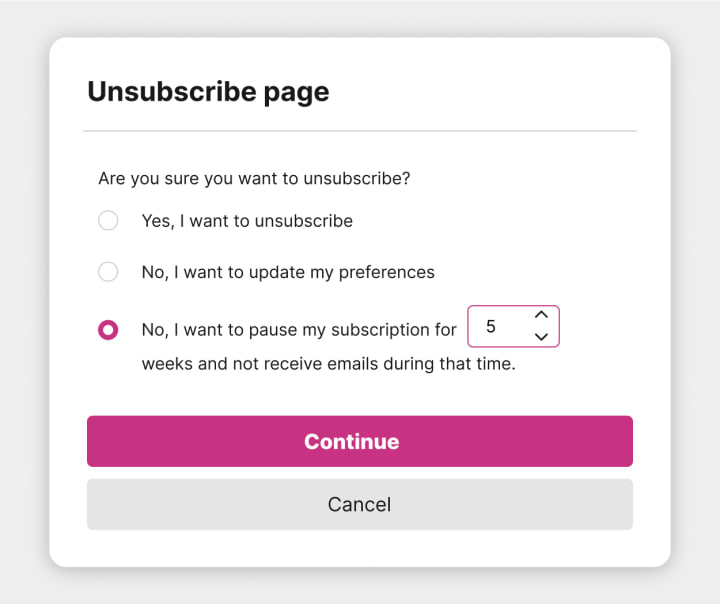Click the digit 5 inside the weeks stepper
Screen dimensions: 720x604
pyautogui.click(x=491, y=327)
